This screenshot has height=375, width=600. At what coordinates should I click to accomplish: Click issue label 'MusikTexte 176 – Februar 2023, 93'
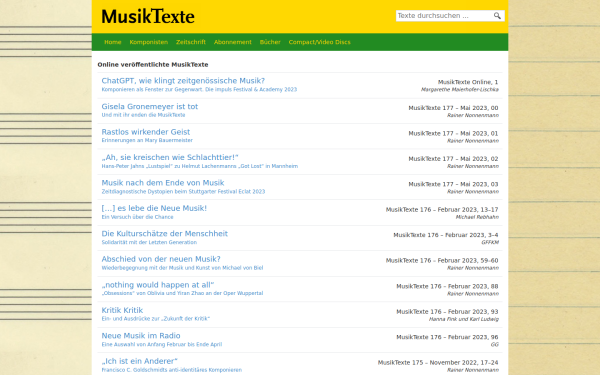tap(447, 311)
